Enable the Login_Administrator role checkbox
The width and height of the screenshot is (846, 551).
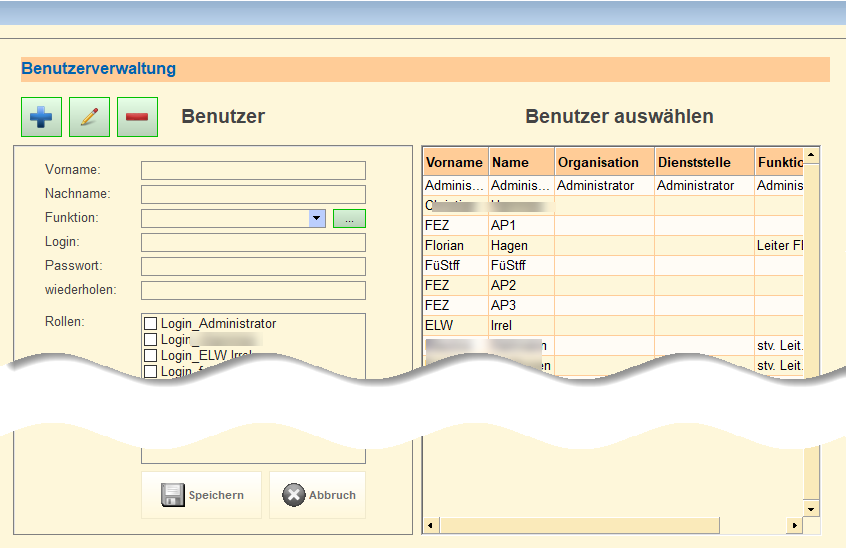tap(151, 324)
